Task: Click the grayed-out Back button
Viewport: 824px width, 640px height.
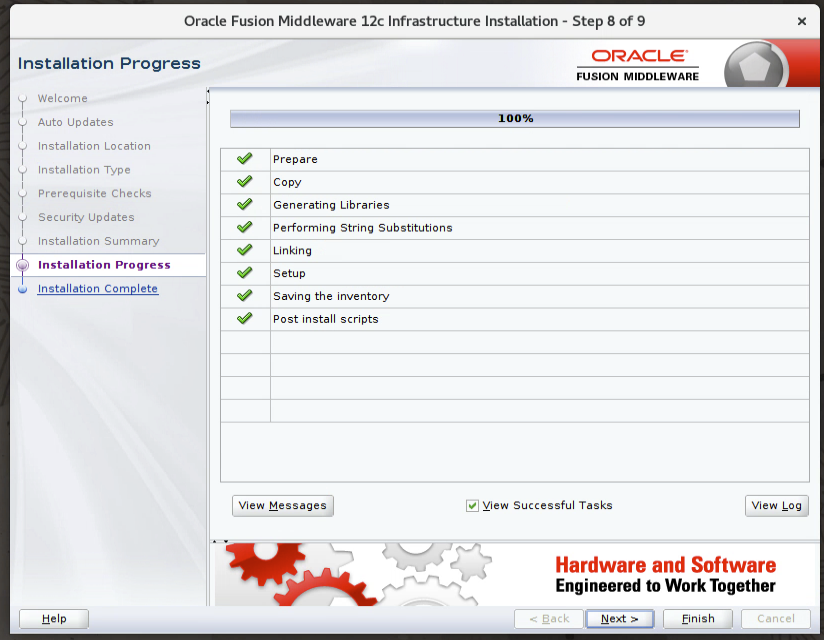Action: (549, 619)
